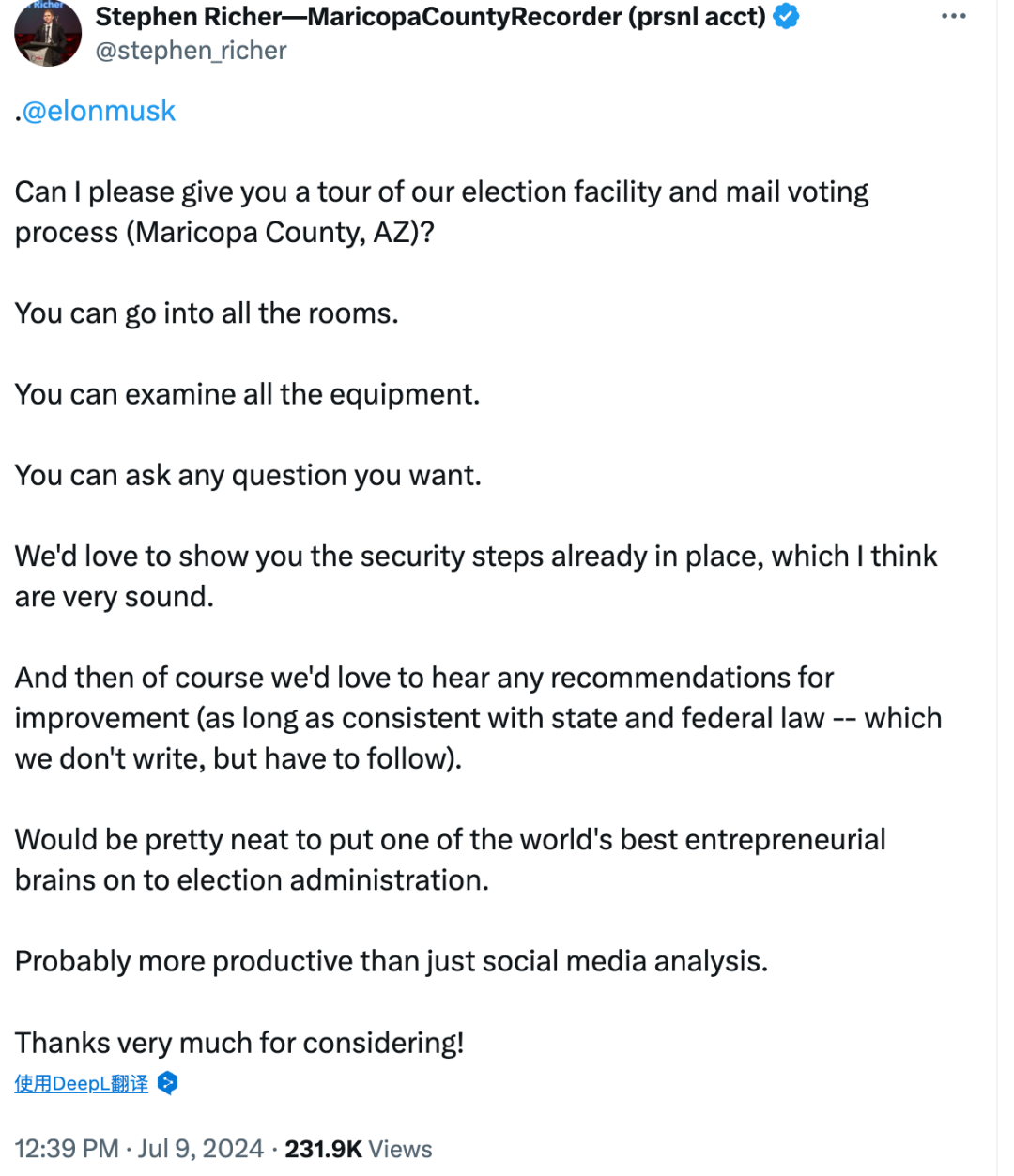Open the 12:39 PM timestamp link
The width and height of the screenshot is (1014, 1176).
(x=67, y=1149)
